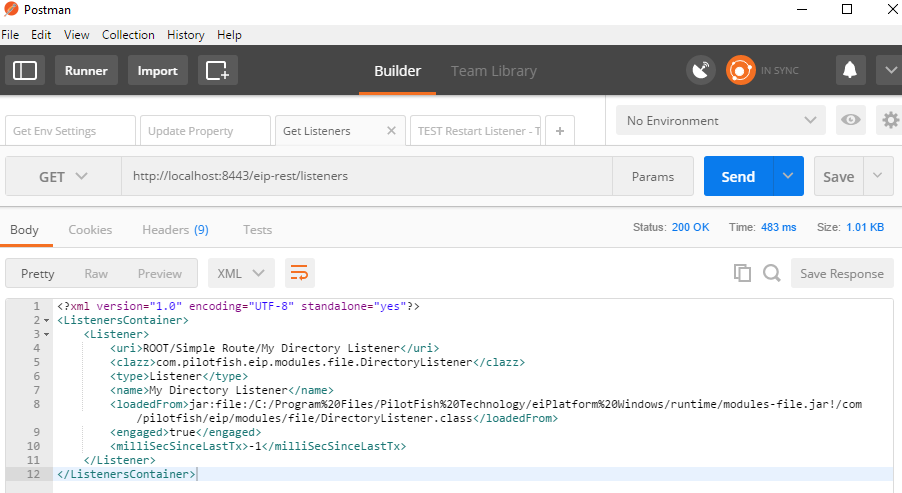
Task: Select the TEST Restart Listener tab
Action: (475, 131)
